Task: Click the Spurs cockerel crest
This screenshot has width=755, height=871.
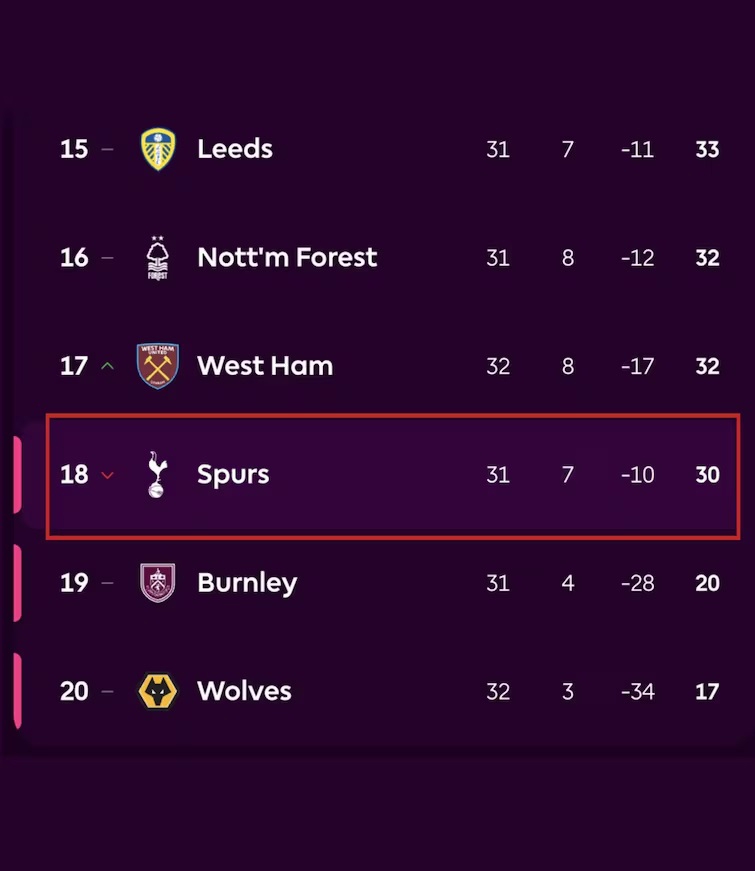Action: click(x=157, y=474)
